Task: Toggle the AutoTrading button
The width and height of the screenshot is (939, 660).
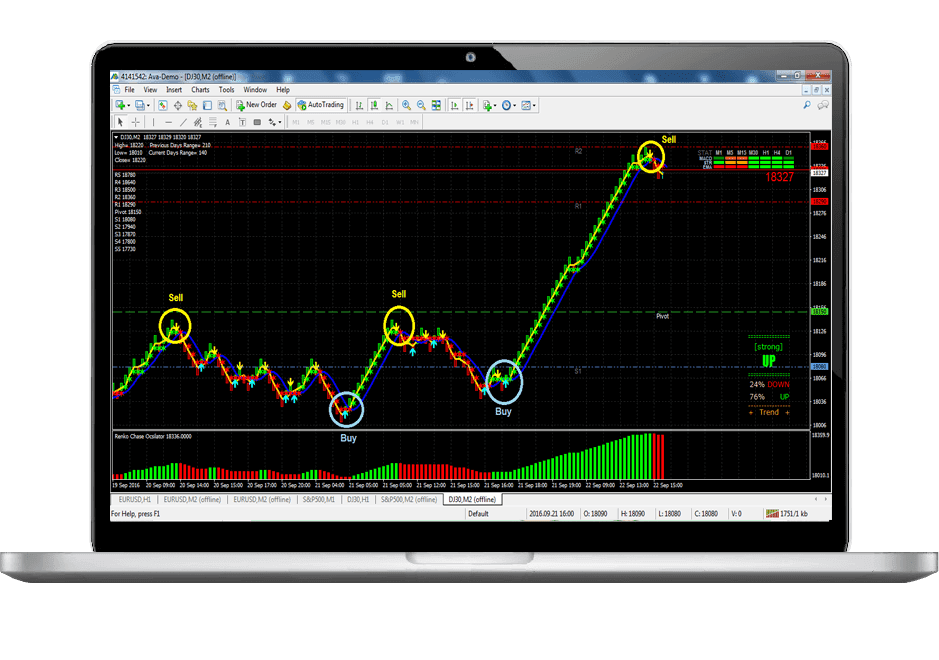Action: click(321, 105)
